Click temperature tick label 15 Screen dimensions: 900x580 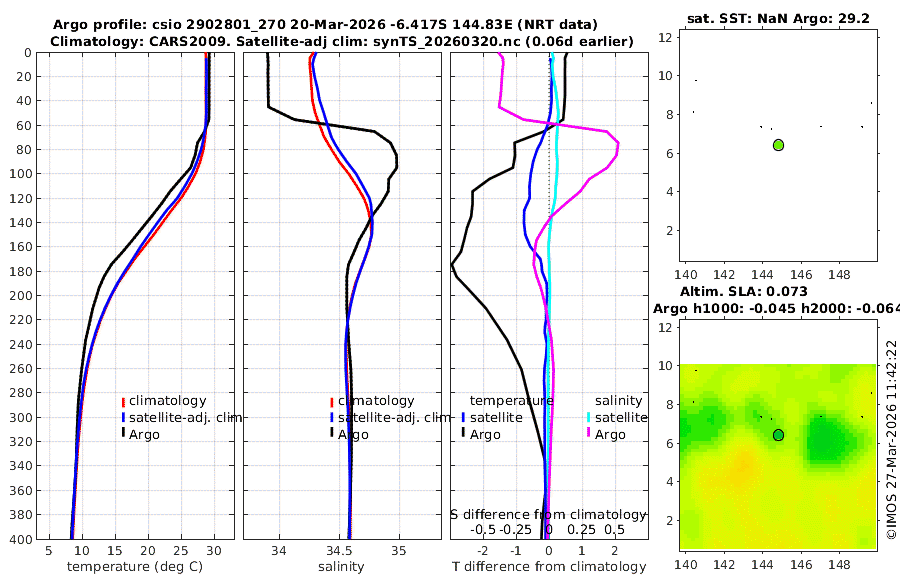click(115, 551)
